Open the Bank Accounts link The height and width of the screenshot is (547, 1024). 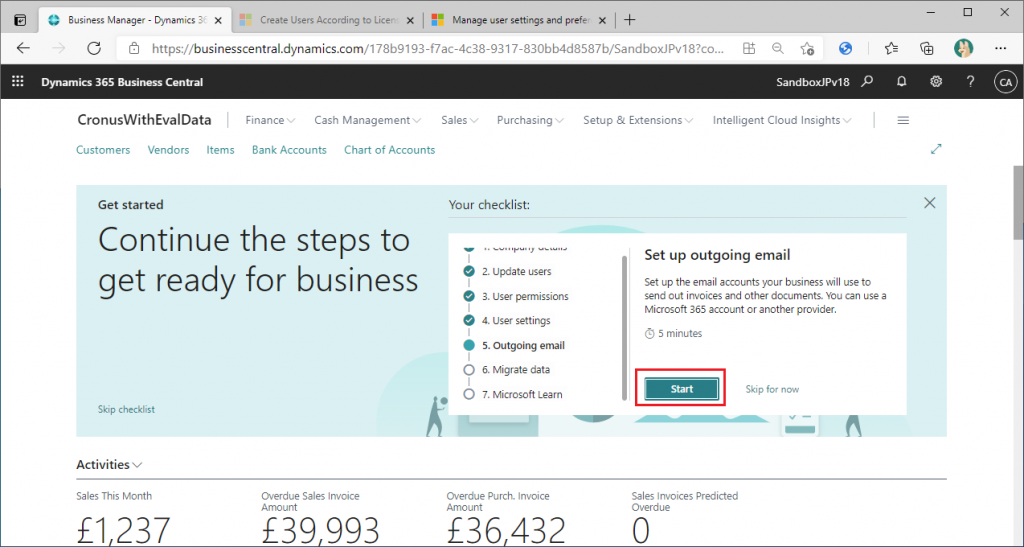[x=289, y=149]
